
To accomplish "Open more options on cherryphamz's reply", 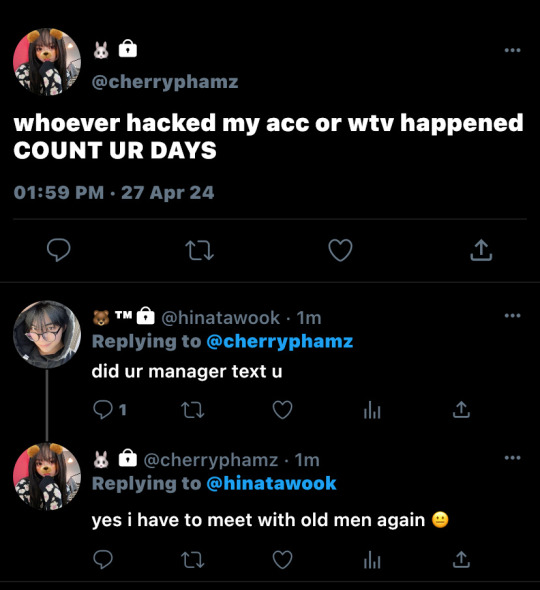I will (513, 458).
